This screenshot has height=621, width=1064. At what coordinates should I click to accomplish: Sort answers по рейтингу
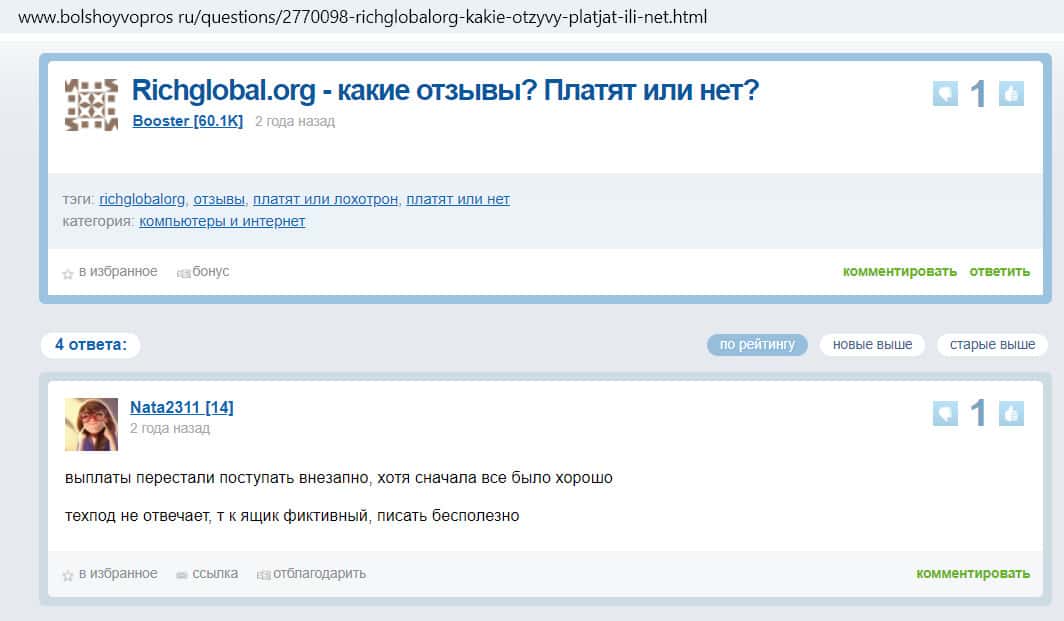757,345
